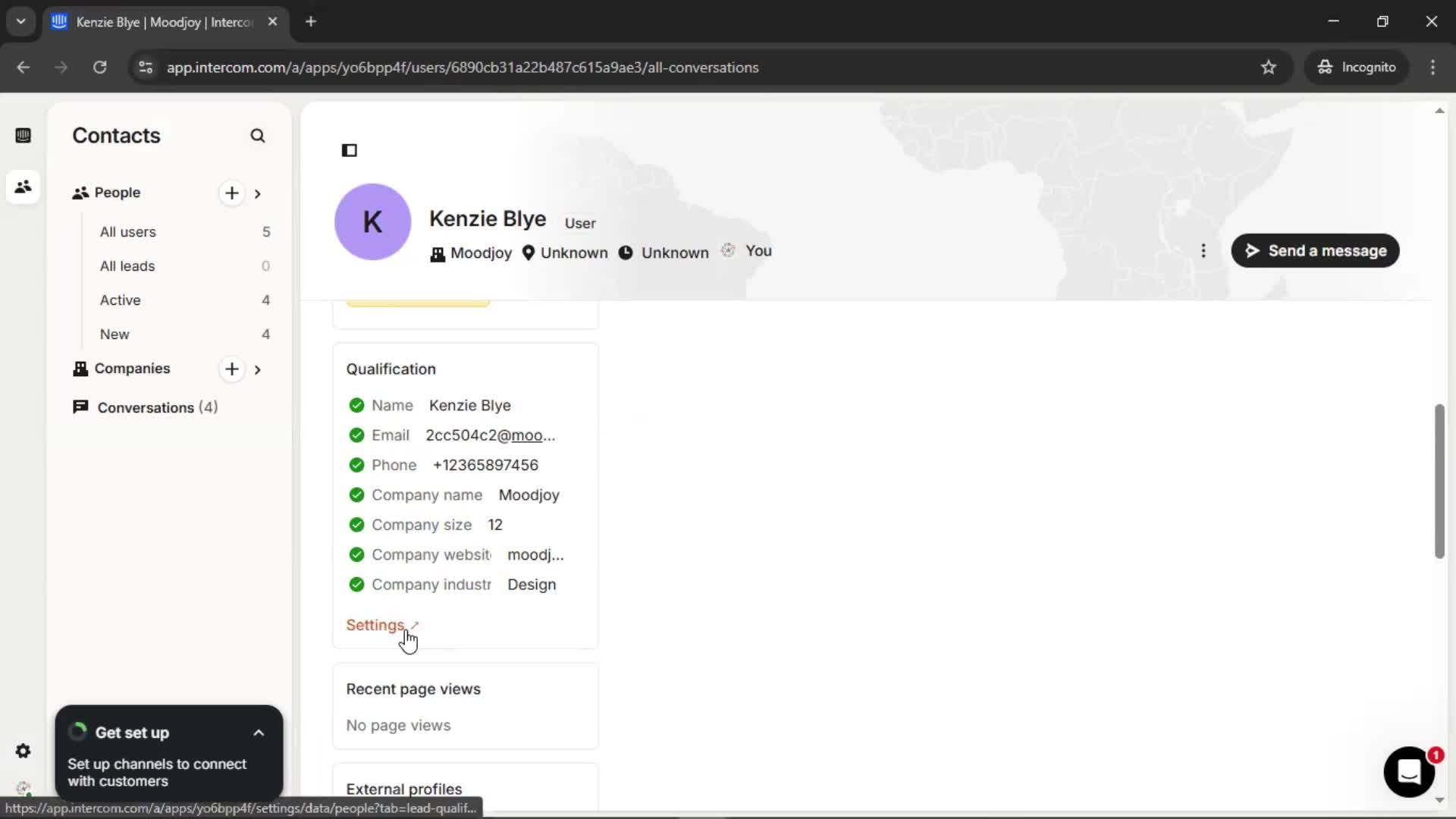Click browser back arrow

[24, 67]
